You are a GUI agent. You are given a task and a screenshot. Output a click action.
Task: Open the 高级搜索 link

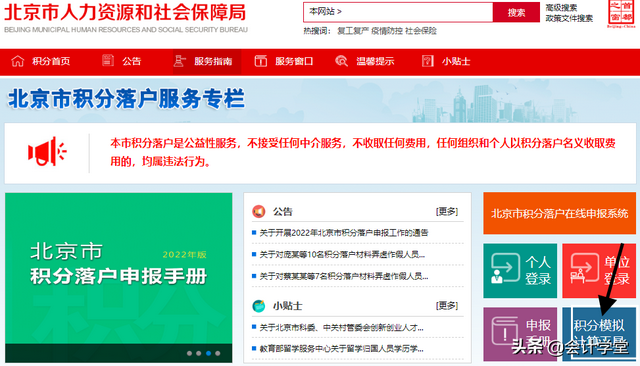pos(561,8)
